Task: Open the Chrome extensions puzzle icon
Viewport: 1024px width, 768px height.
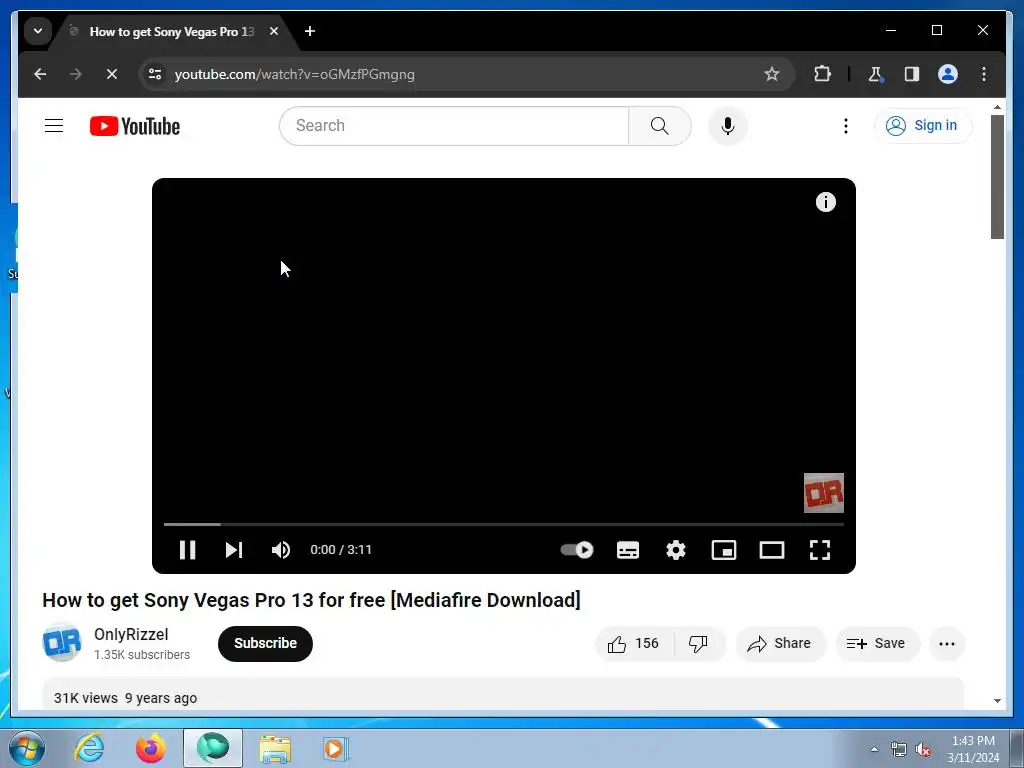Action: point(822,74)
